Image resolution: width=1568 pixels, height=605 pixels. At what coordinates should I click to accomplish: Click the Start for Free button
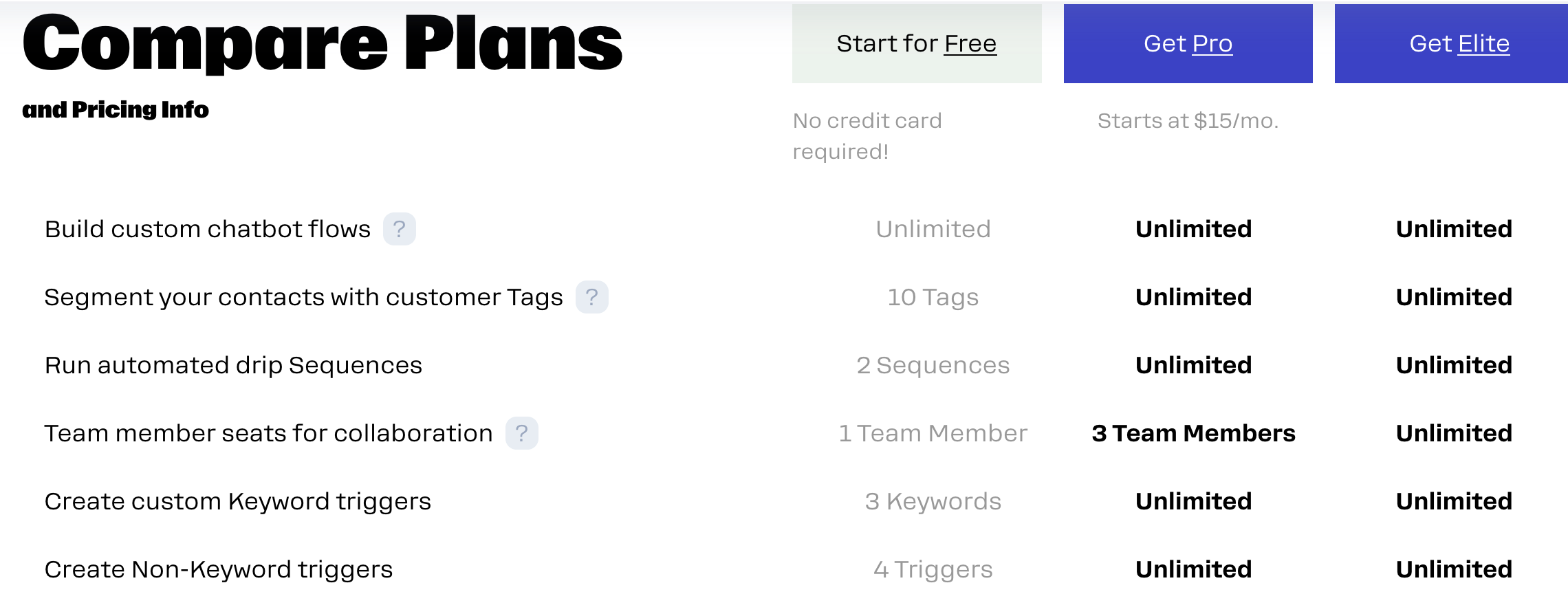pyautogui.click(x=917, y=43)
